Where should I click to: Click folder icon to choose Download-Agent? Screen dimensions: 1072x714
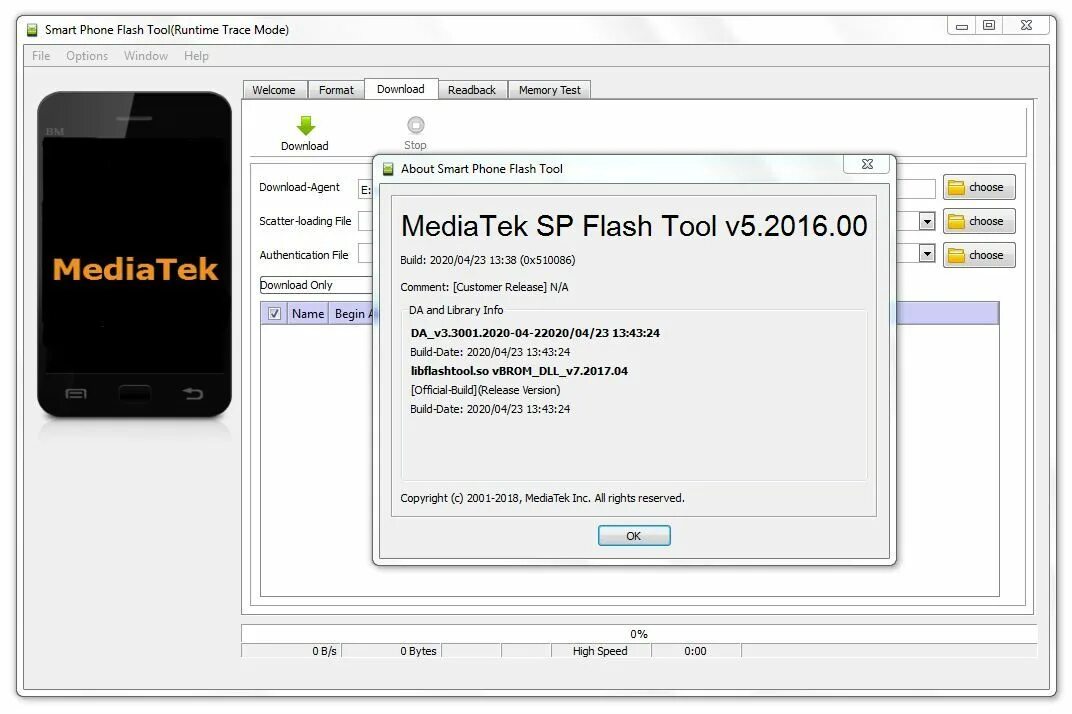click(956, 187)
